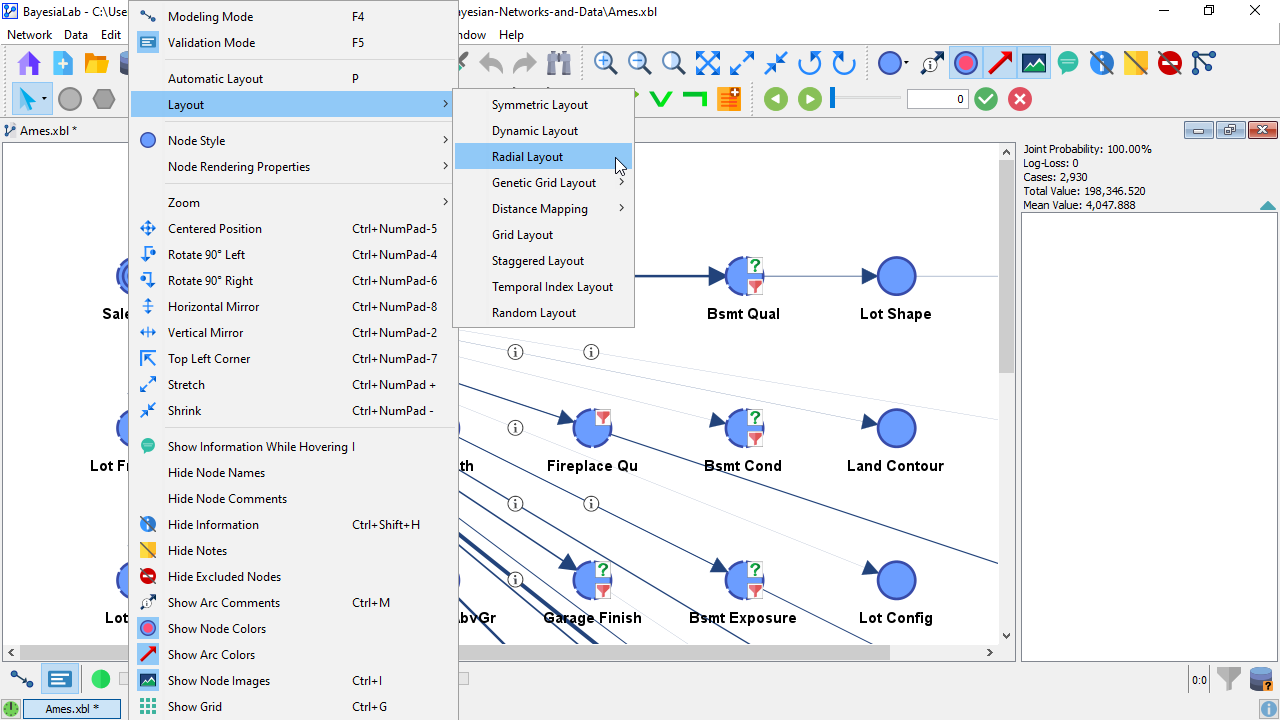The image size is (1280, 720).
Task: Click the numeric input field showing 0
Action: (937, 99)
